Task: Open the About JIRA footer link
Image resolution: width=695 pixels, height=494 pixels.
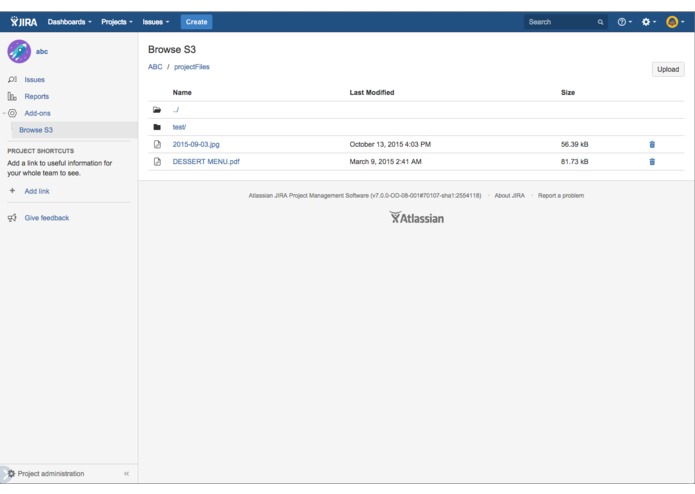Action: [x=509, y=195]
